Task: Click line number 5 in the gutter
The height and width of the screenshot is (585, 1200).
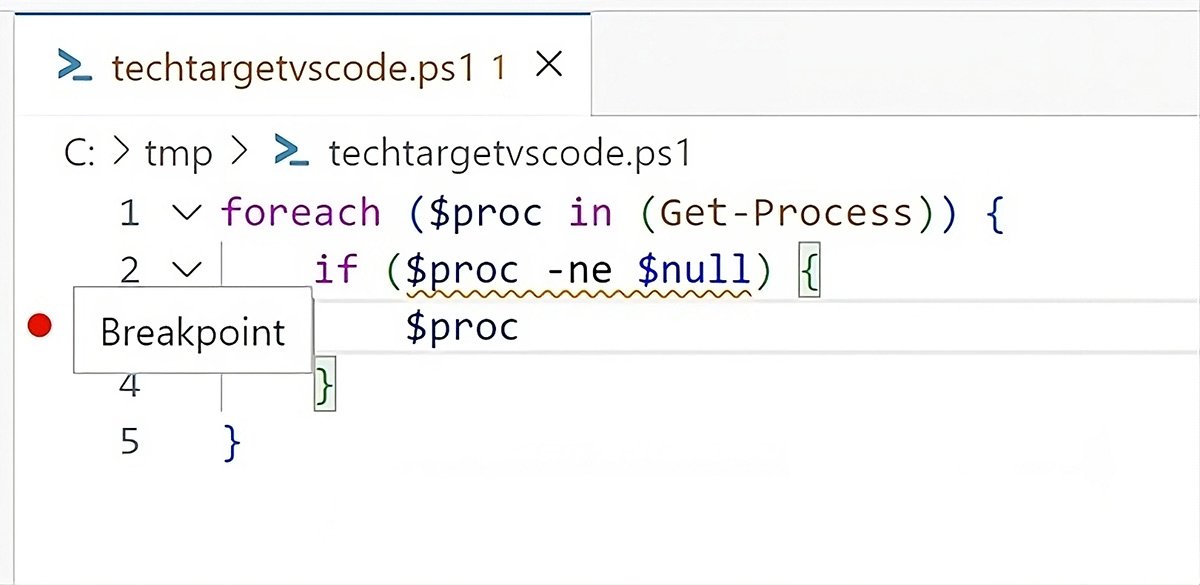Action: coord(129,441)
